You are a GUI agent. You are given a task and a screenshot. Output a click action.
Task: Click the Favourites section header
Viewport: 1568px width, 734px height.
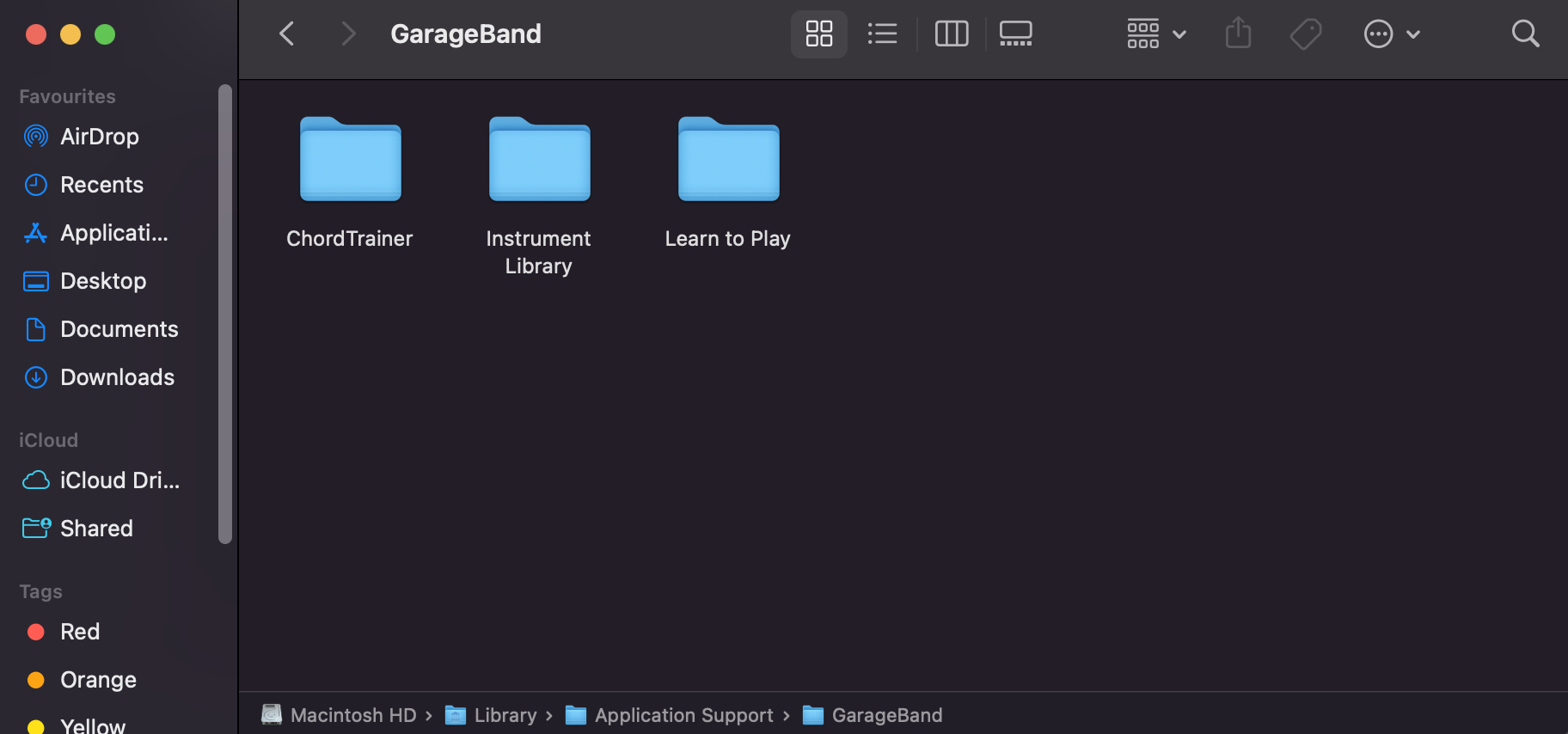(x=67, y=96)
